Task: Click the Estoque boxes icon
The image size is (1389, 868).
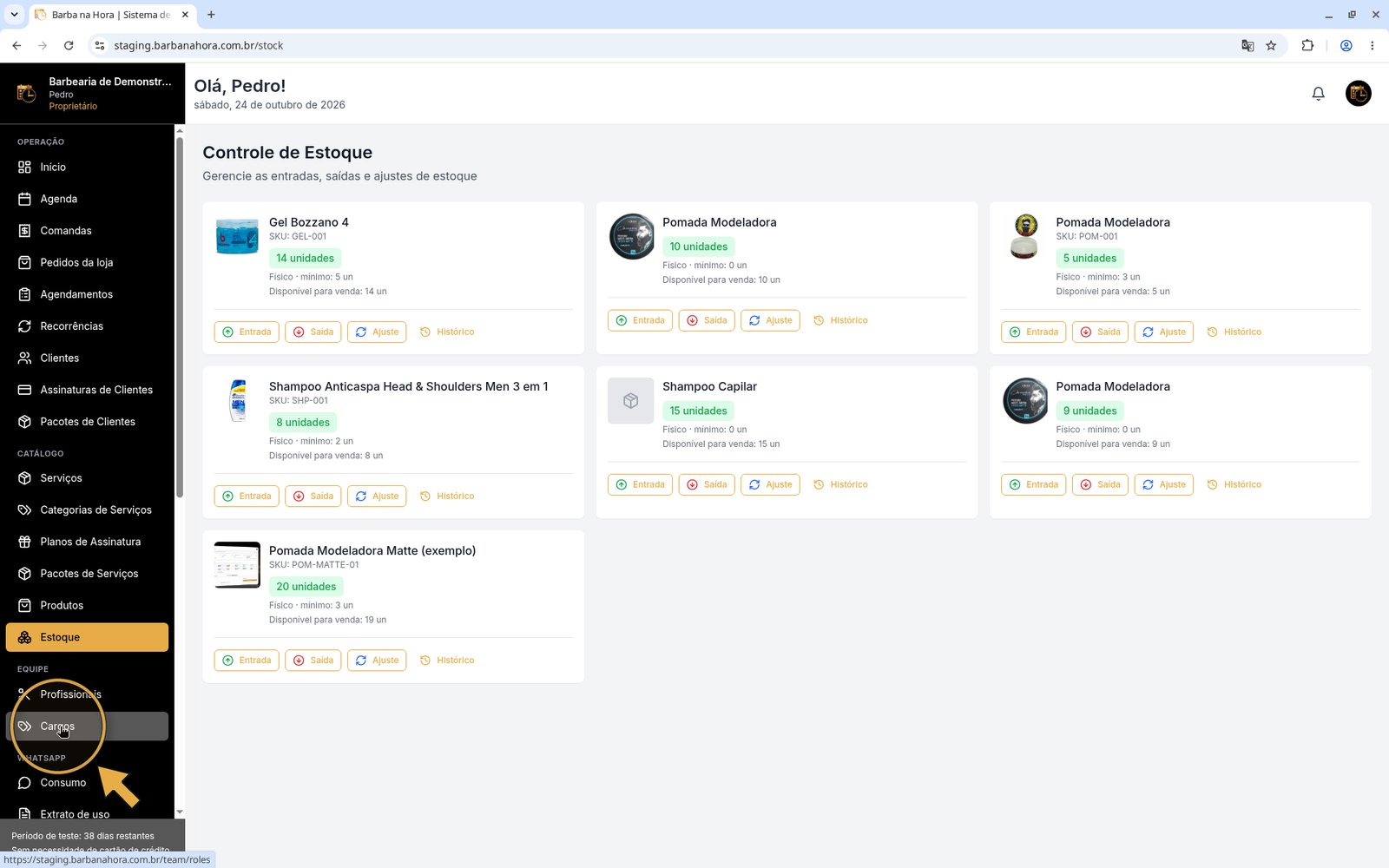Action: [24, 637]
